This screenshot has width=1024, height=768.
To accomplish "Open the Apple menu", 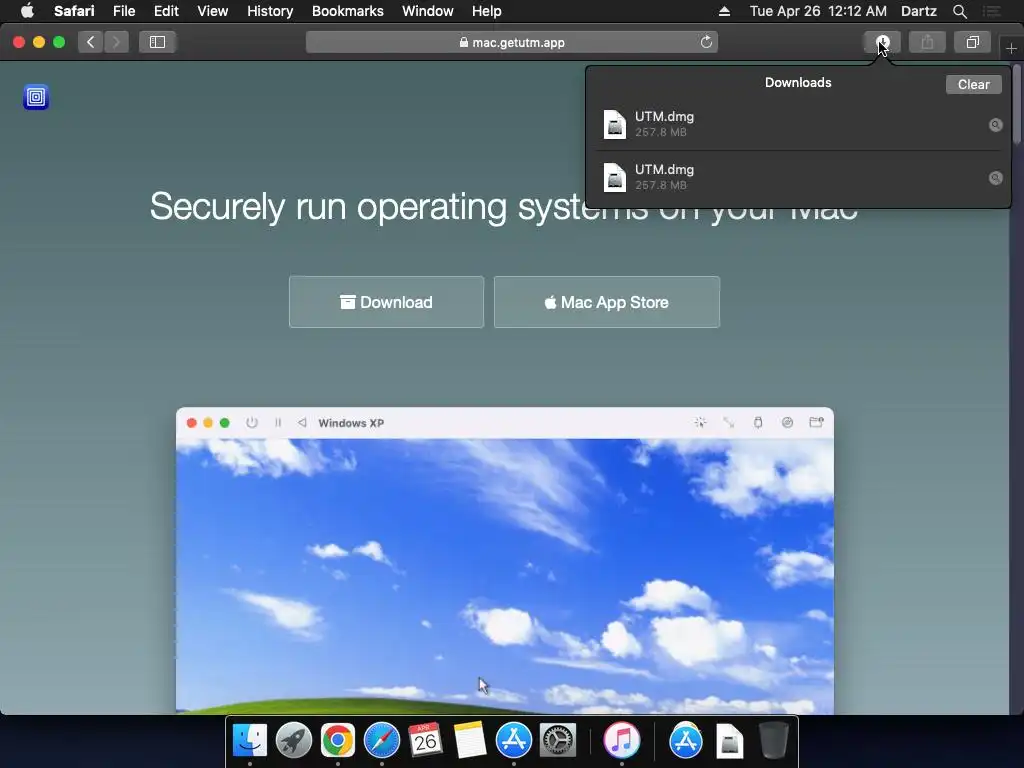I will point(27,11).
